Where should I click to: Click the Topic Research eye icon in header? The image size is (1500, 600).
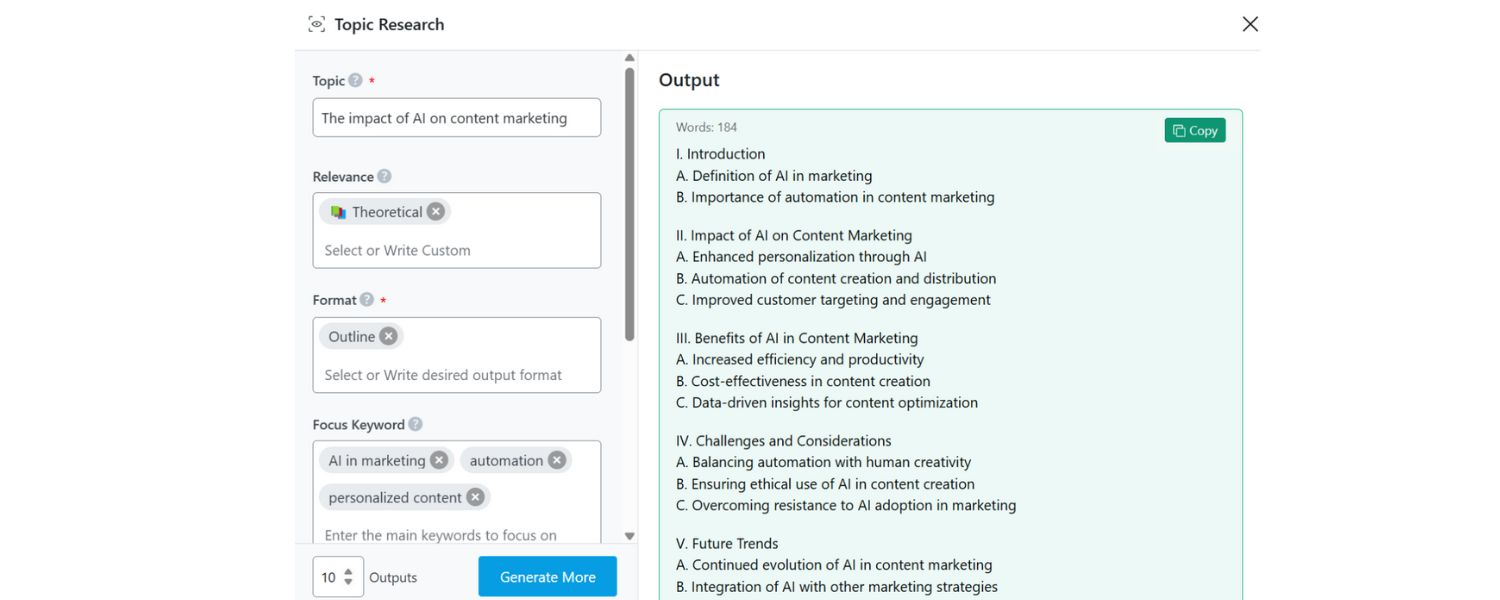tap(316, 23)
